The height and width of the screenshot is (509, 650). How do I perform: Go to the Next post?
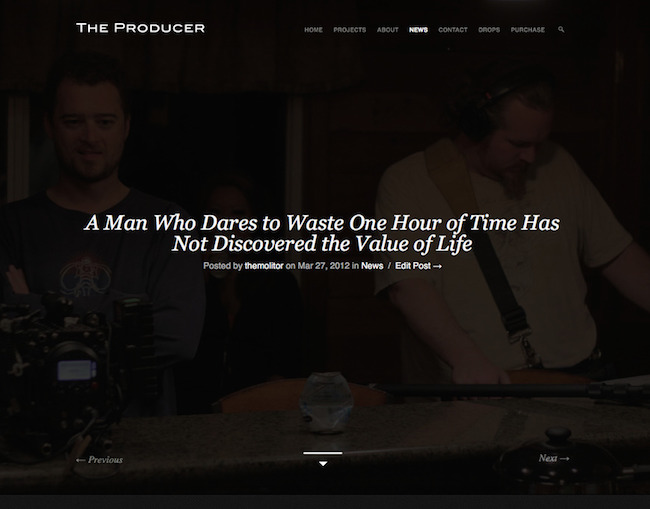[554, 458]
